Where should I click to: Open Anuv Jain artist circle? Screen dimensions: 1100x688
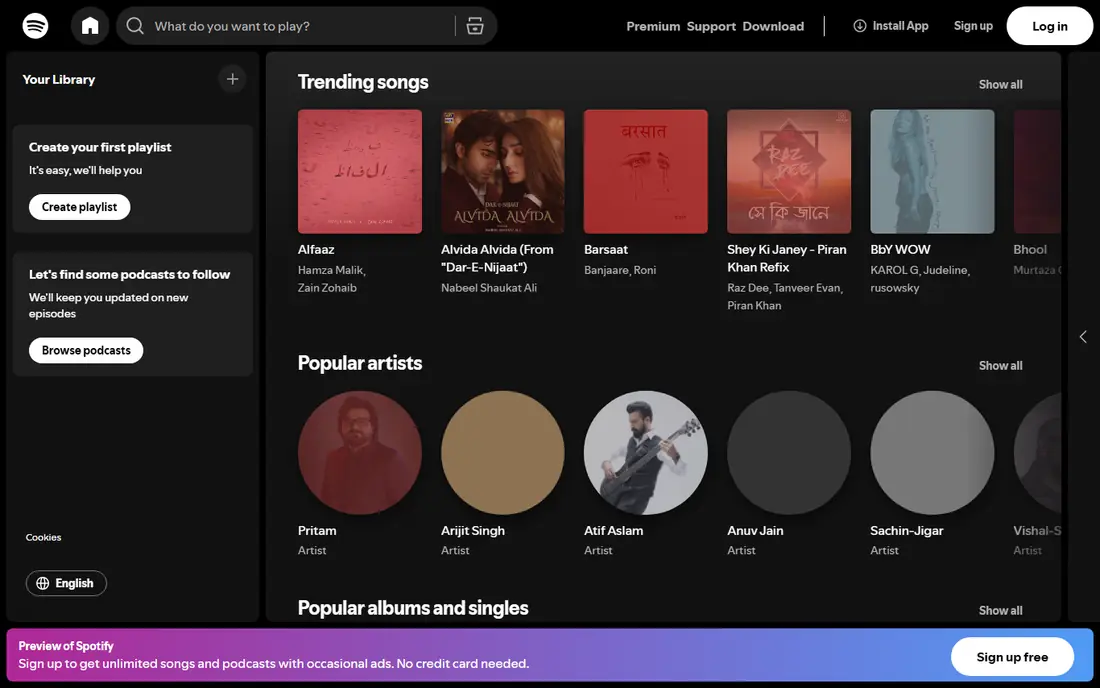pyautogui.click(x=789, y=452)
